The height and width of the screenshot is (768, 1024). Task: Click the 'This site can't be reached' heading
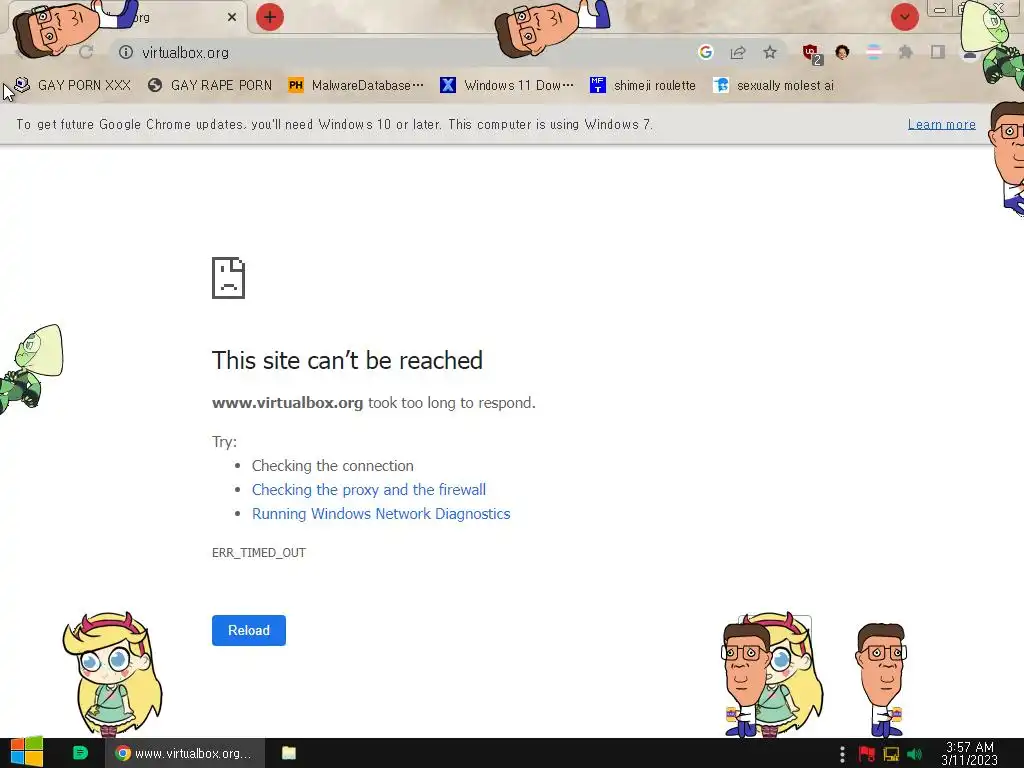pyautogui.click(x=347, y=360)
